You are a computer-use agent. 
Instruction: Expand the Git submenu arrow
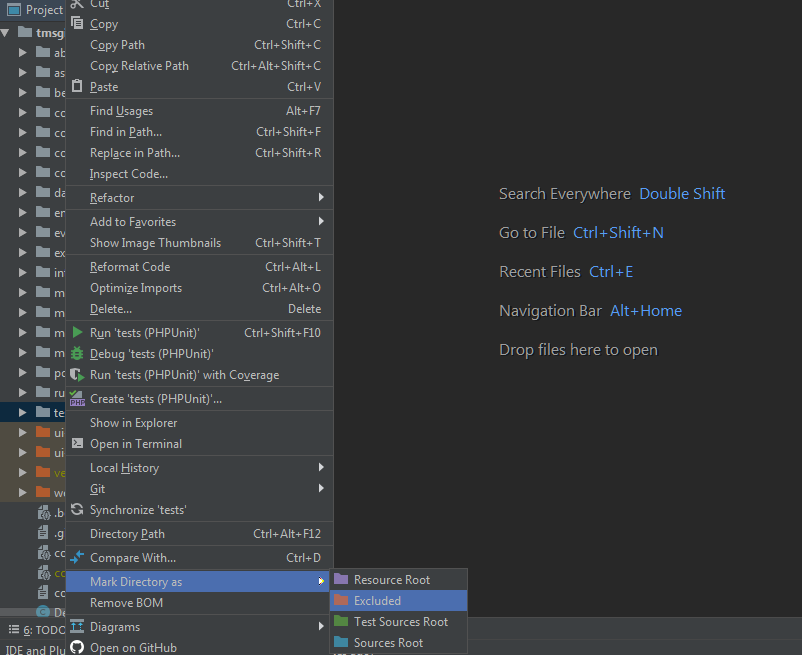click(x=321, y=488)
